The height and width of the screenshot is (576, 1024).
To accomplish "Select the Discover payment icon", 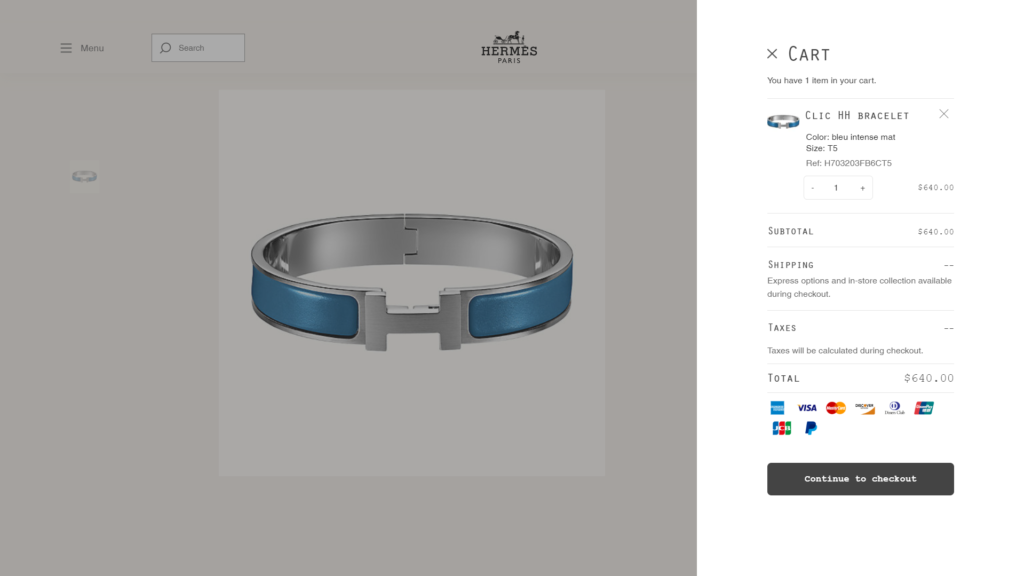I will point(865,408).
